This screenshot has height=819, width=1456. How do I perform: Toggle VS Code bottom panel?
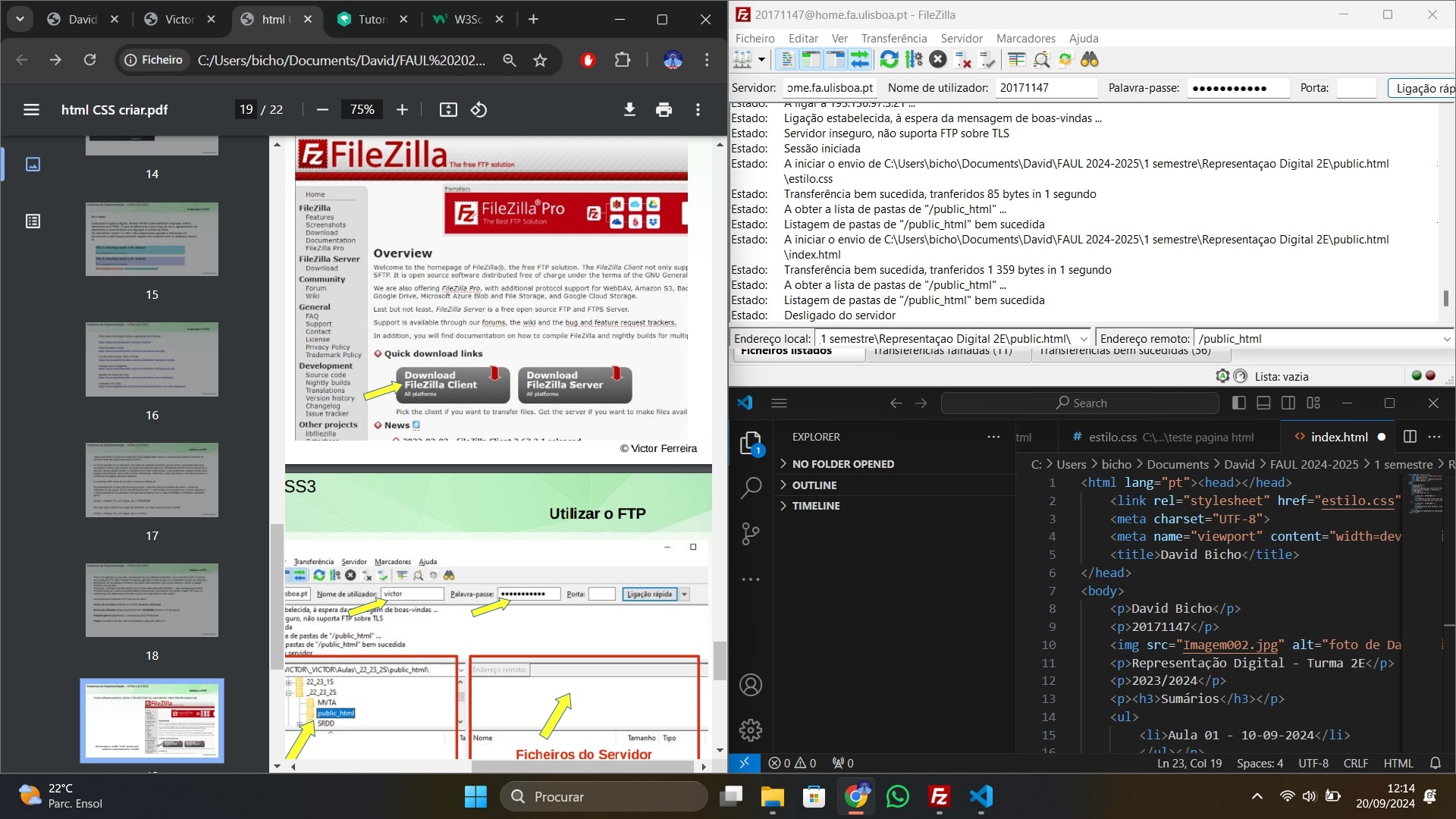coord(1263,403)
